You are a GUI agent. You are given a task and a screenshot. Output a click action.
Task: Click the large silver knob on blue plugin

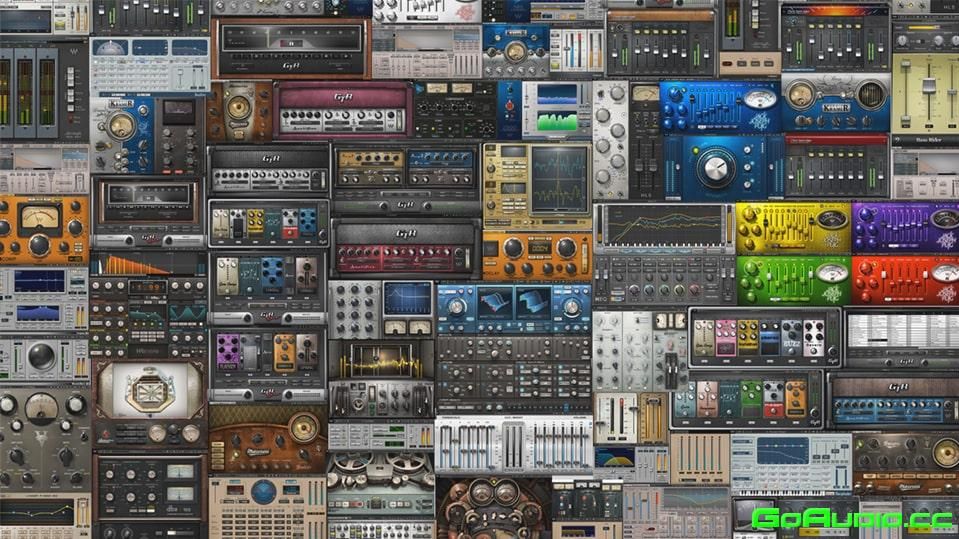point(716,169)
